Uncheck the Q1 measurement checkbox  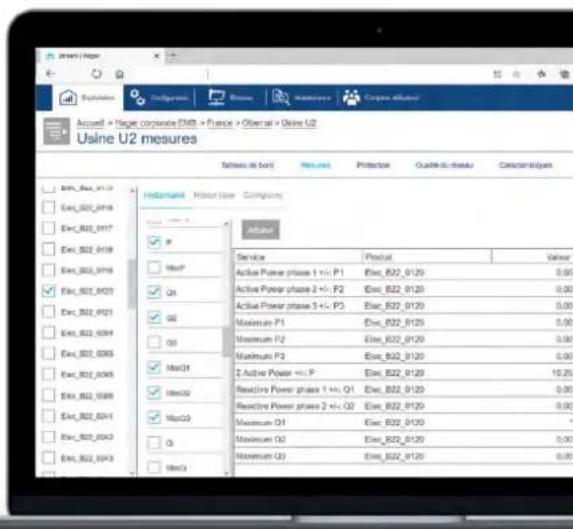[x=154, y=292]
